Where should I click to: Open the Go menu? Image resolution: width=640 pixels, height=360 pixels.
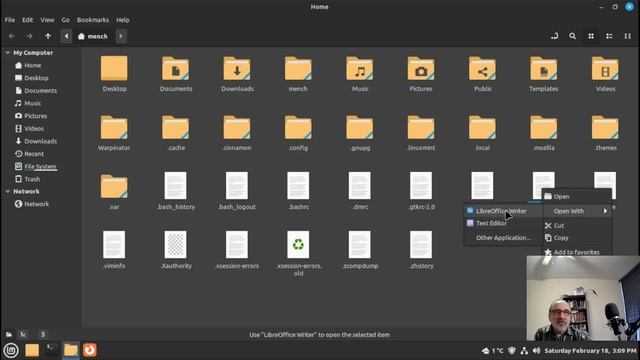click(65, 20)
